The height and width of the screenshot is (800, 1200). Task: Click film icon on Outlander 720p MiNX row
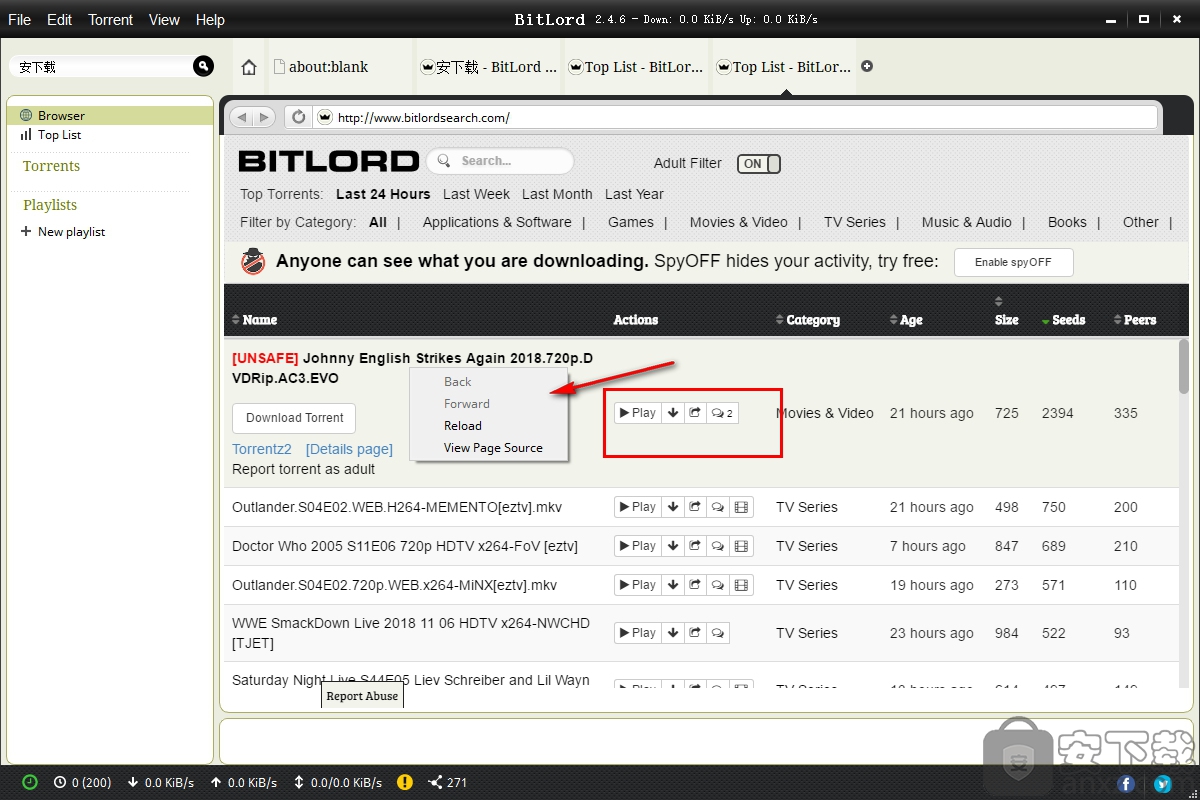pyautogui.click(x=740, y=585)
